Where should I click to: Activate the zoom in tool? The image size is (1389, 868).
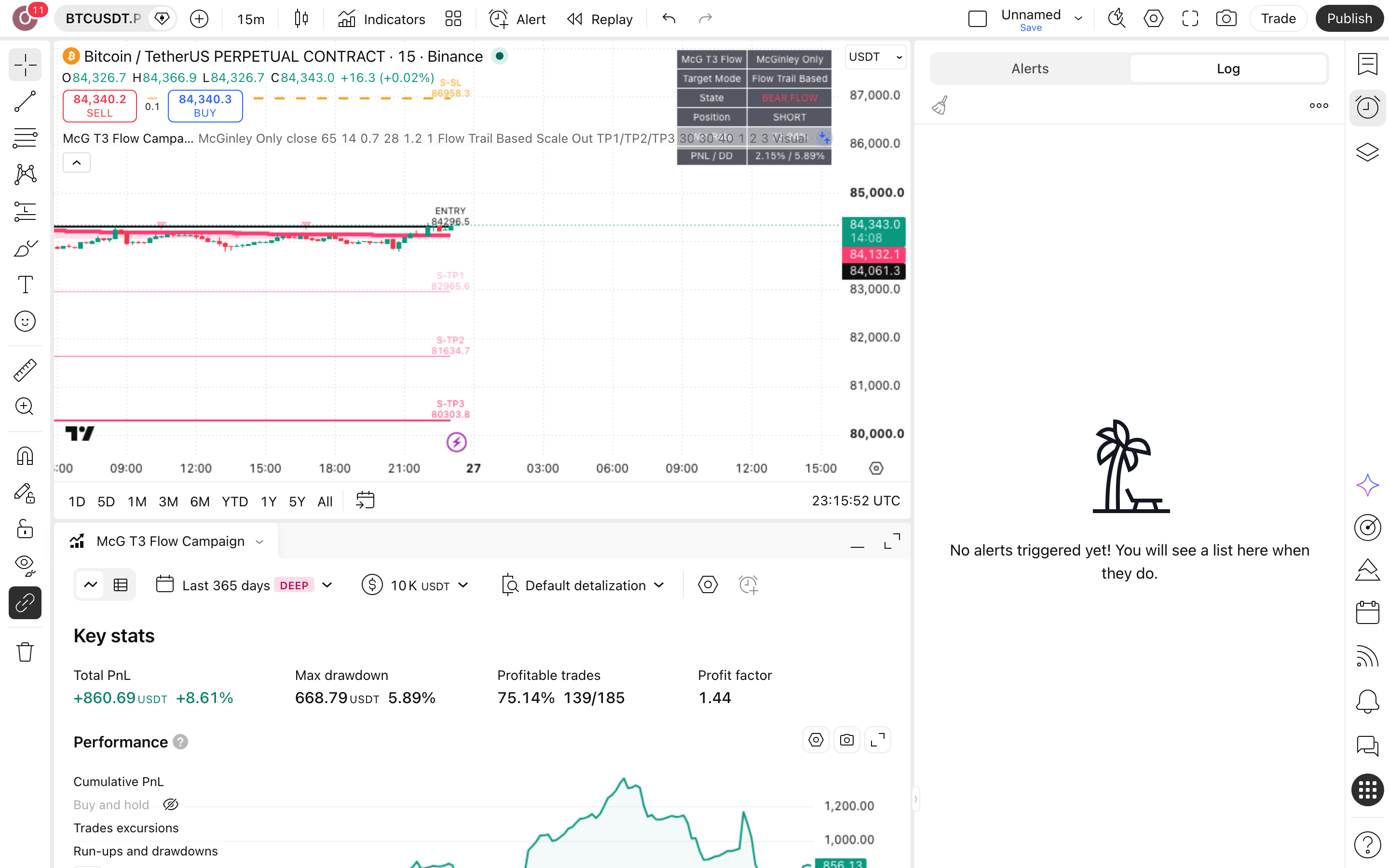pos(25,407)
